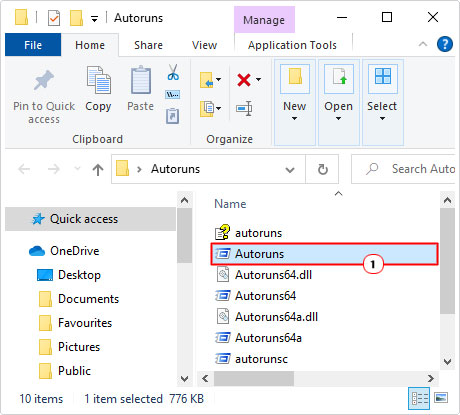460x415 pixels.
Task: Switch to the Share ribbon tab
Action: [148, 45]
